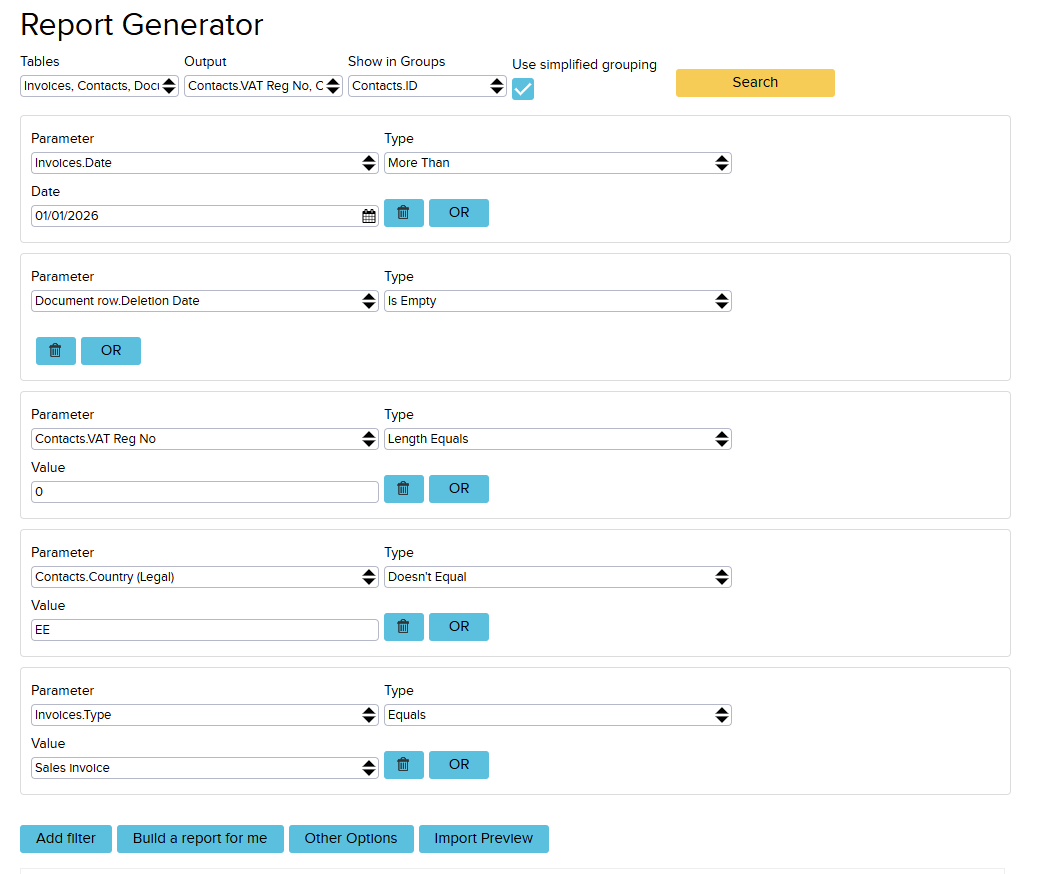Expand the Output fields dropdown

(x=264, y=86)
